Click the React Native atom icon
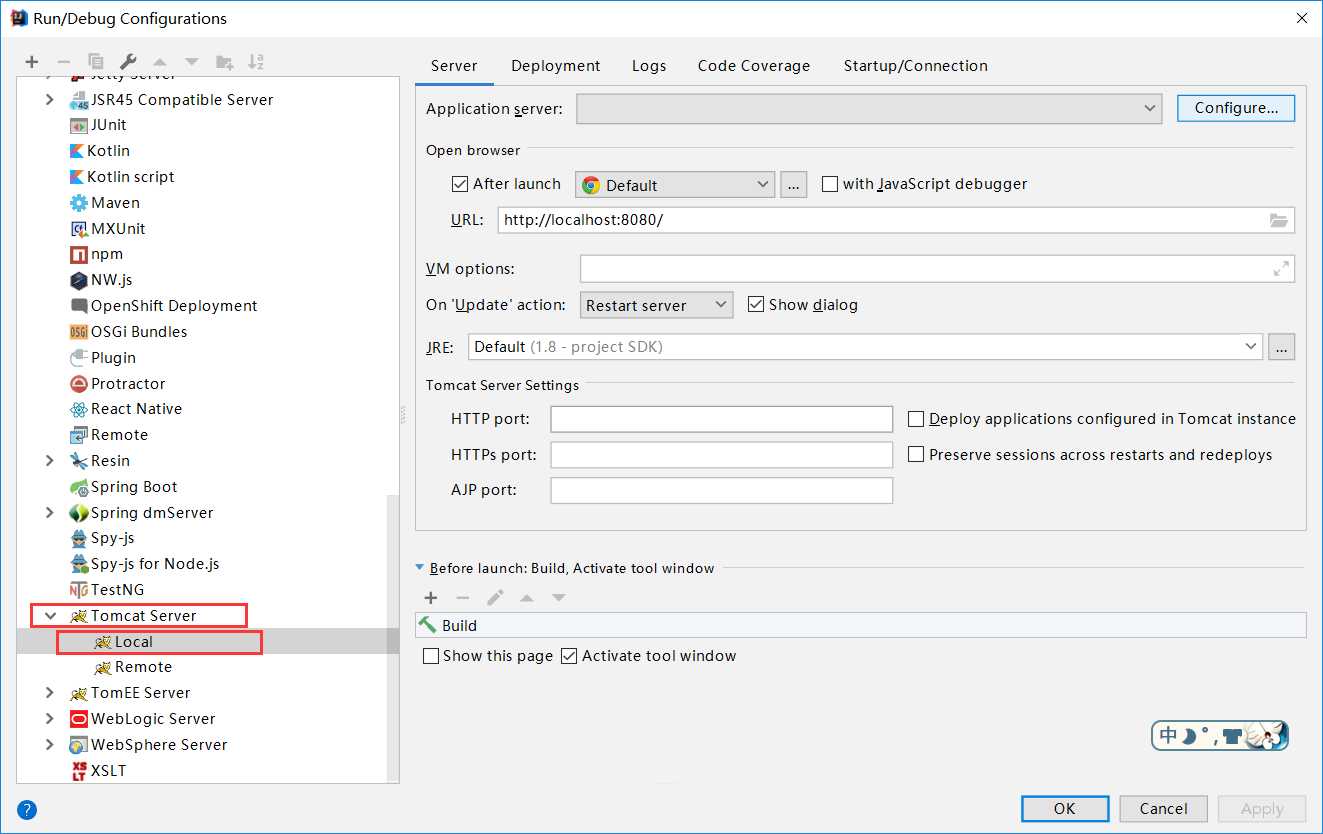The image size is (1323, 834). 79,409
